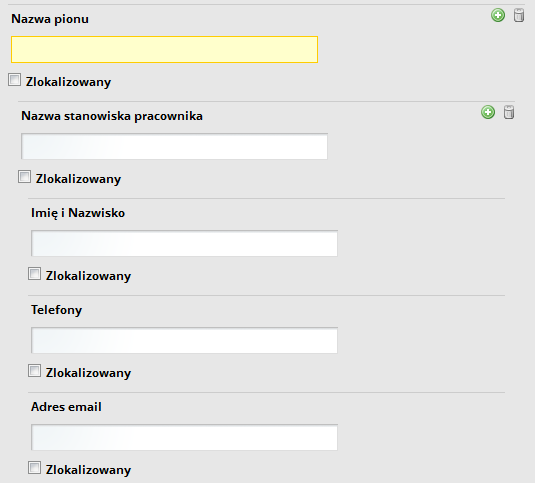The width and height of the screenshot is (535, 483).
Task: Enable Zlokalizowany checkbox below Nazwa stanowiska pracownika
Action: point(24,177)
